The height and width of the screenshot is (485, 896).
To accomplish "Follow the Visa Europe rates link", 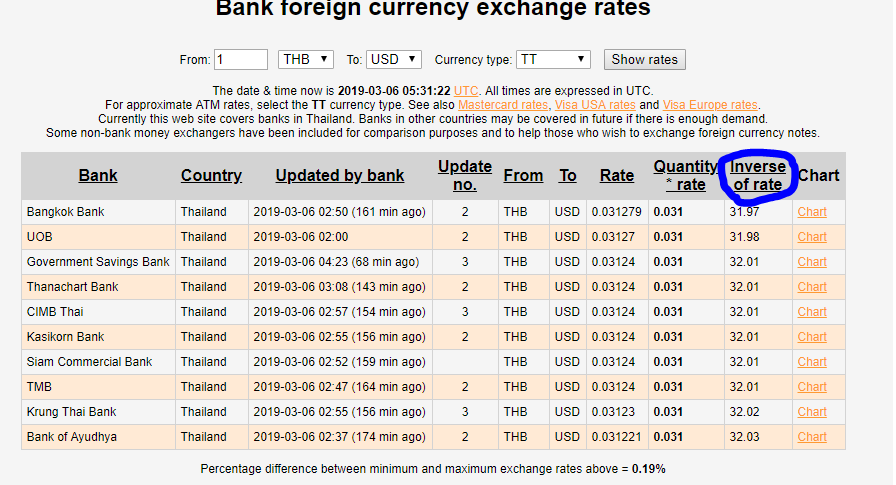I will [710, 105].
